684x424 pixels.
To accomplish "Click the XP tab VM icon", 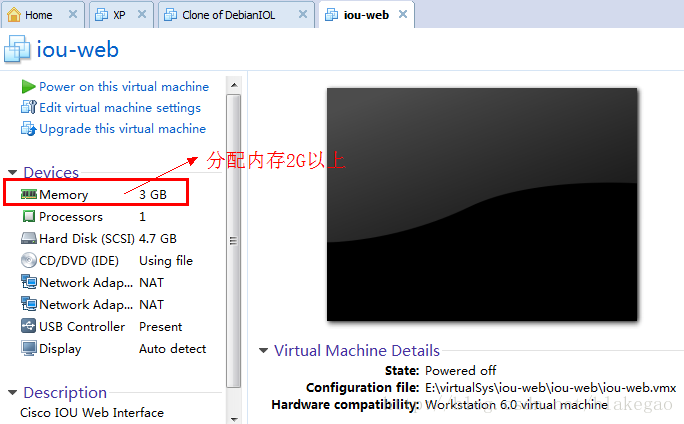I will [x=101, y=15].
